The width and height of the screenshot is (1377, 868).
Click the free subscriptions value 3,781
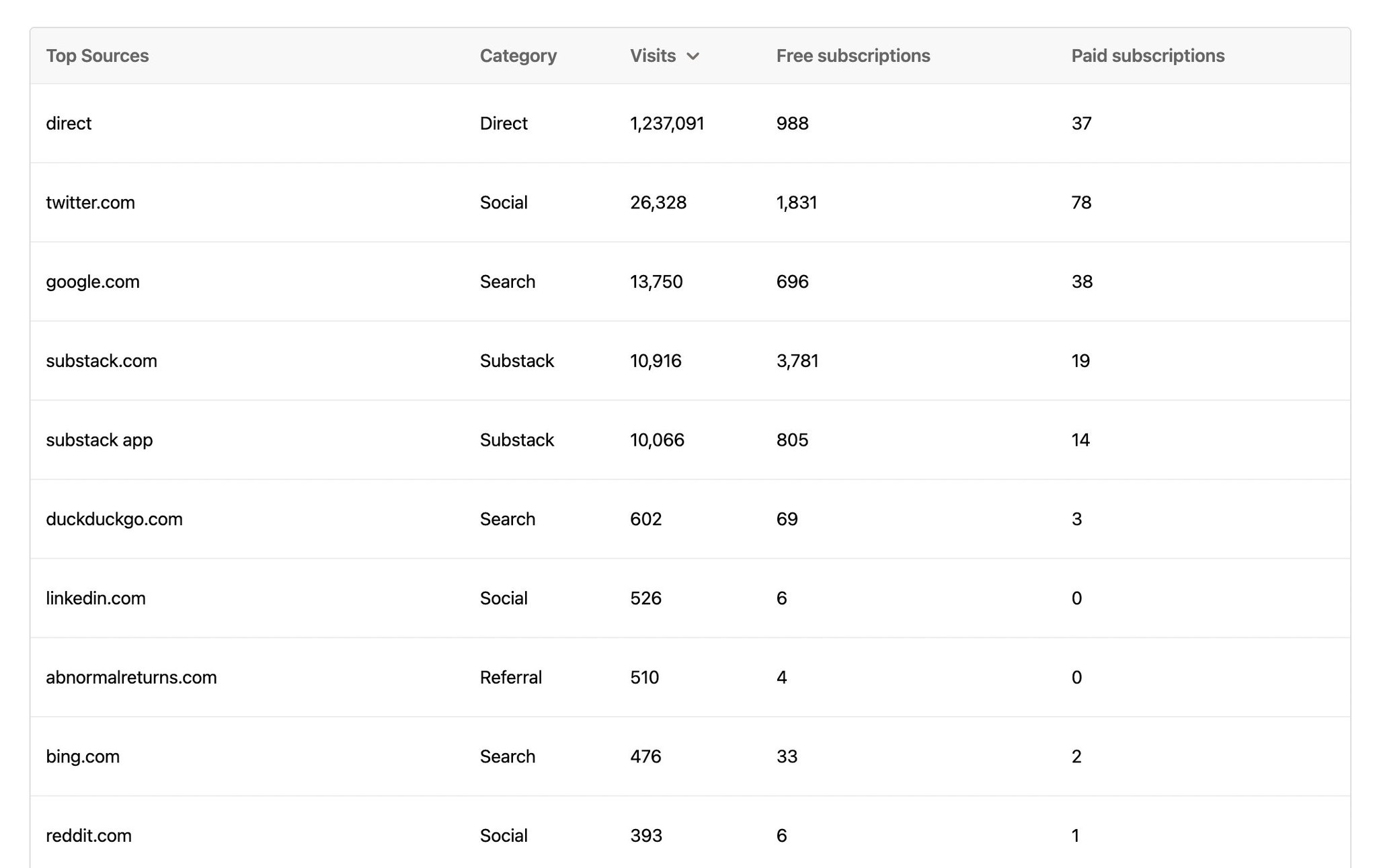[x=797, y=362]
